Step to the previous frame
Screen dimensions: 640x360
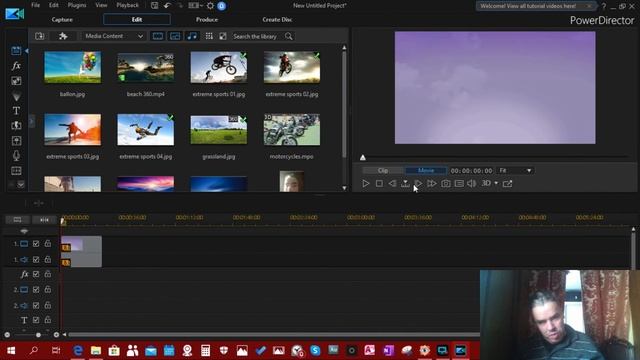[392, 184]
